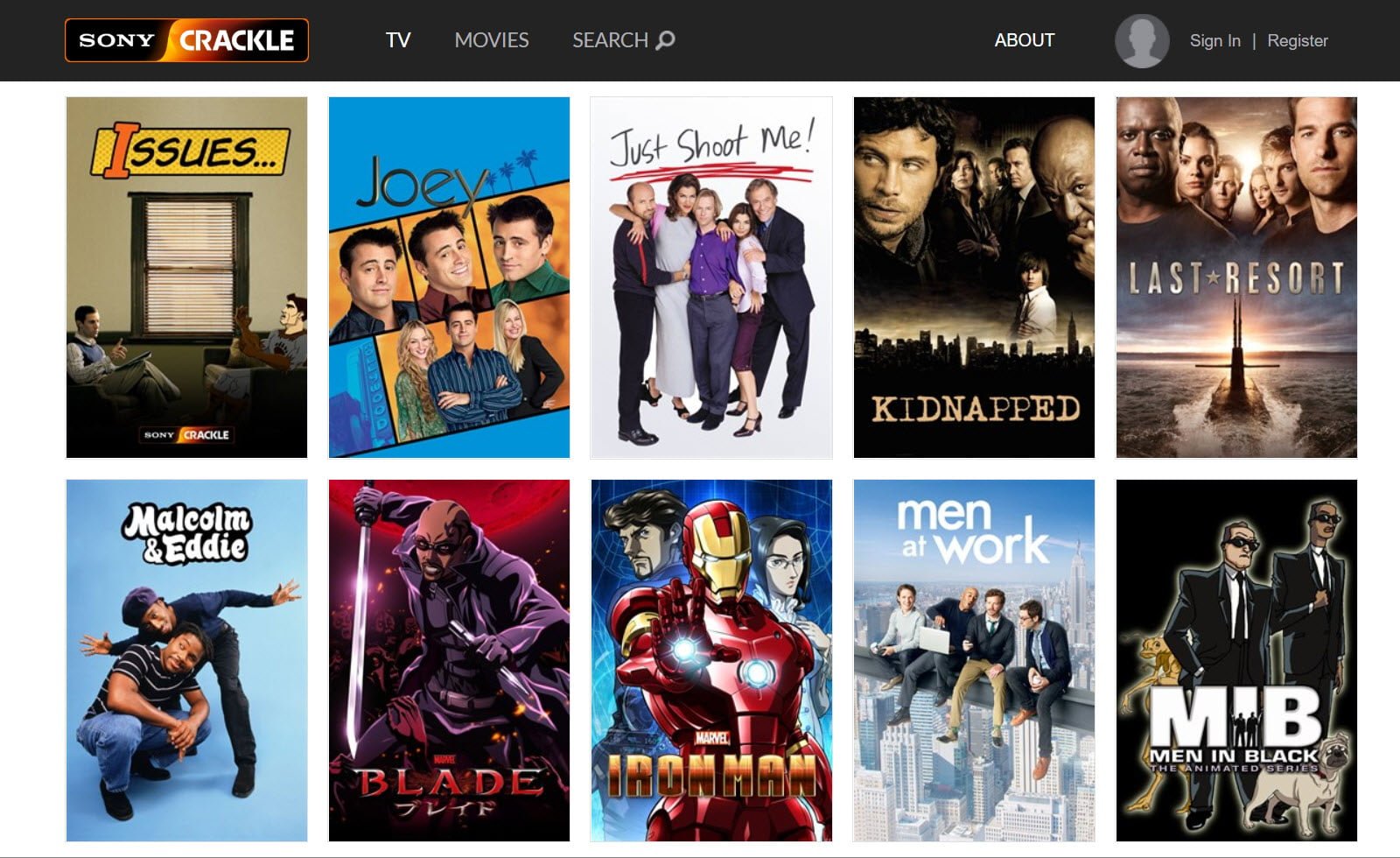
Task: Go to the ABOUT page
Action: coord(1025,40)
